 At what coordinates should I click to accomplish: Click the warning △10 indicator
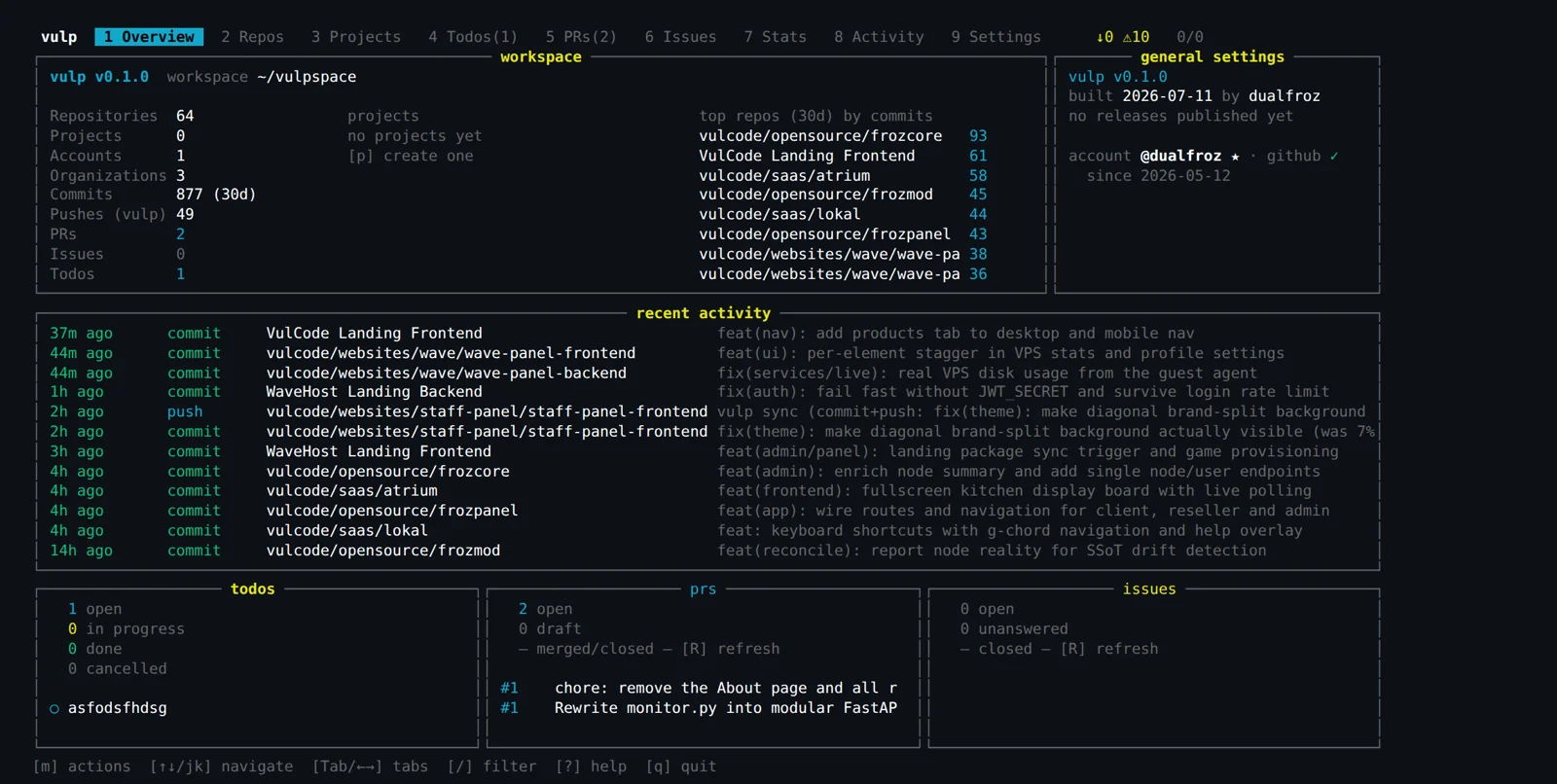point(1136,37)
